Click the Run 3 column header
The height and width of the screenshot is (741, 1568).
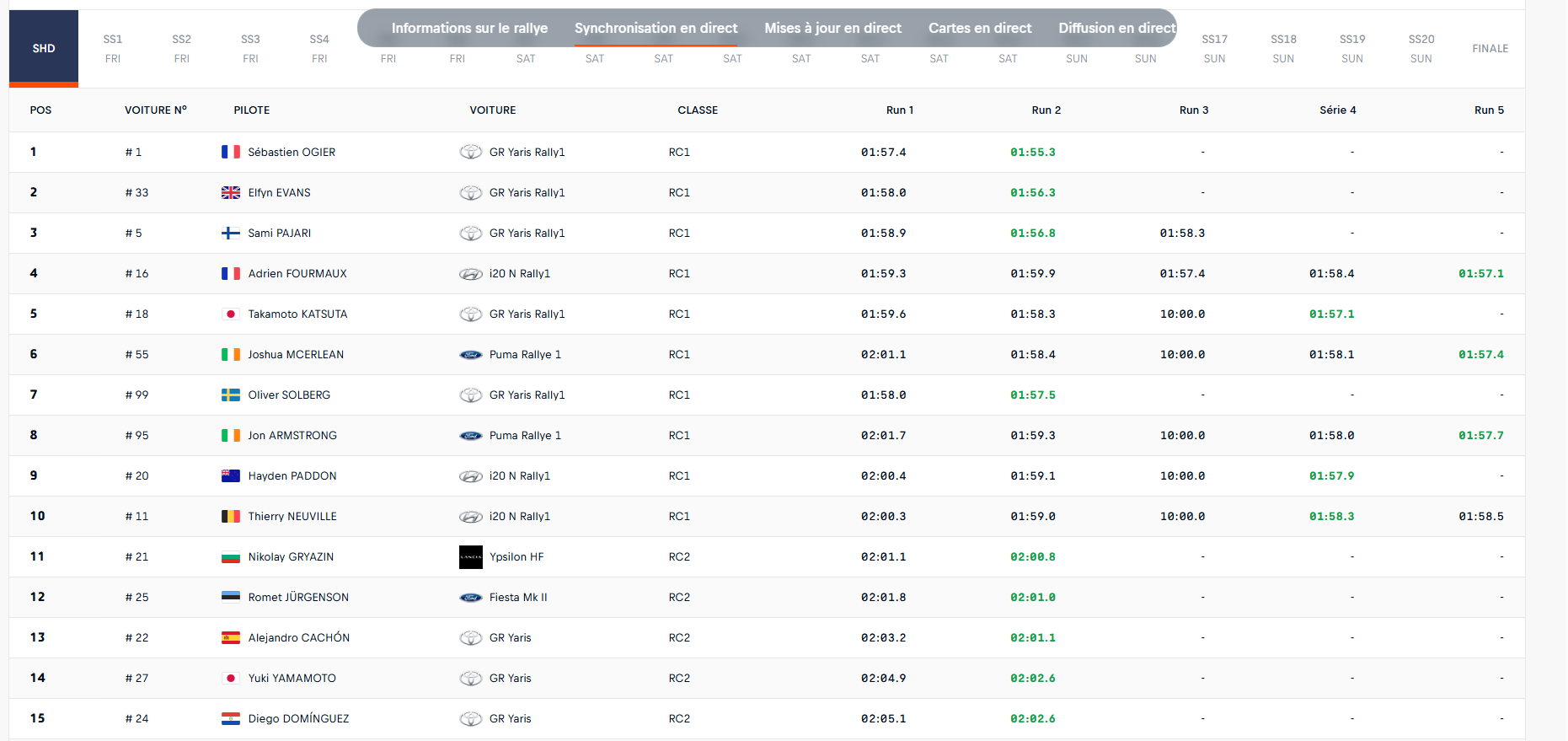point(1194,110)
